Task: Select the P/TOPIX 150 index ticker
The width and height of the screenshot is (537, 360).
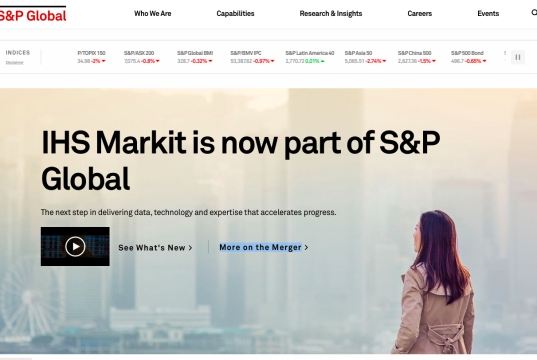Action: [x=91, y=57]
